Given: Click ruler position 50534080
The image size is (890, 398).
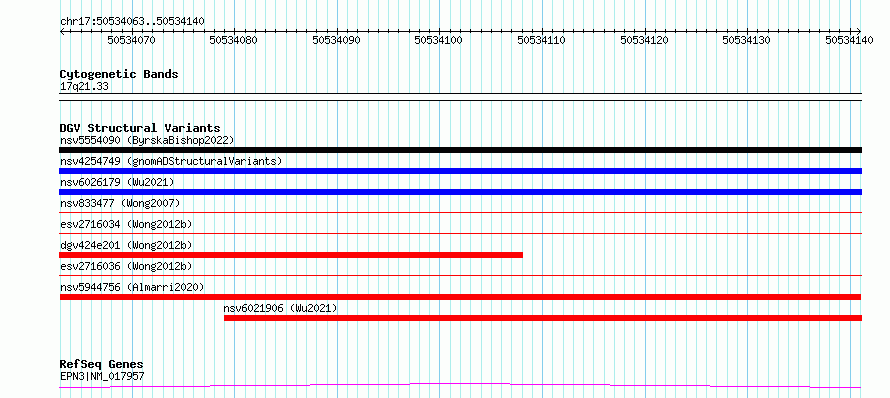Looking at the screenshot, I should 234,40.
